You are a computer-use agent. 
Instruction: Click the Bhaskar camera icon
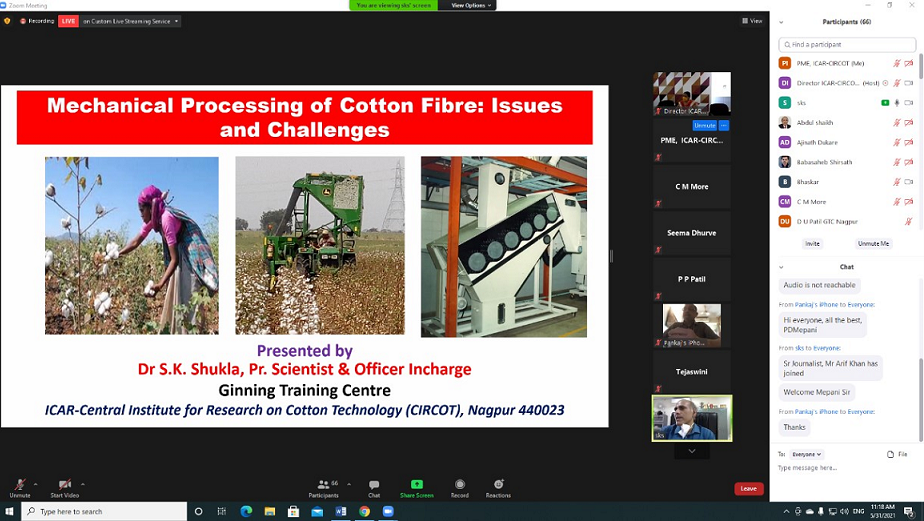[909, 182]
